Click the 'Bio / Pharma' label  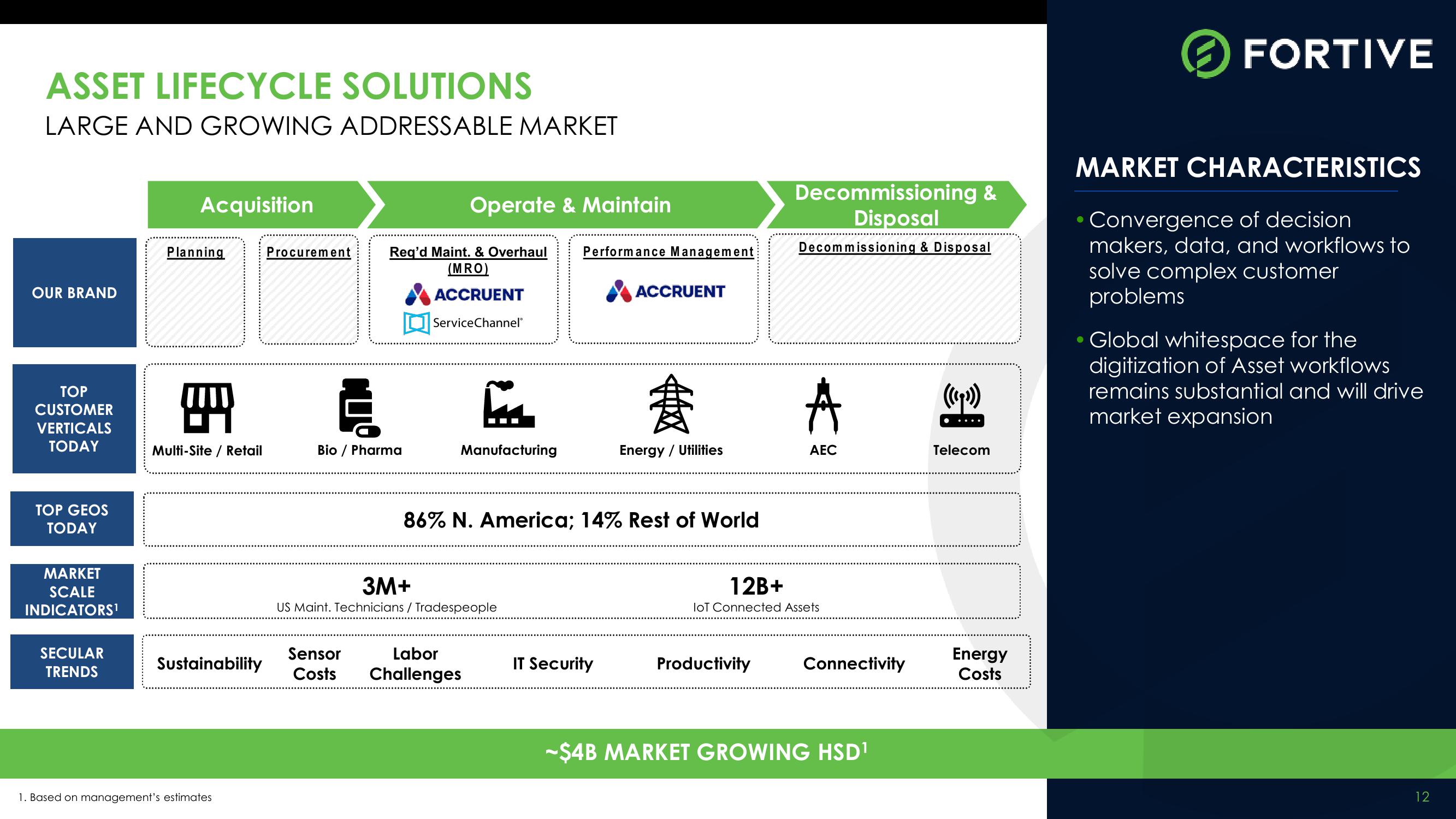(359, 450)
